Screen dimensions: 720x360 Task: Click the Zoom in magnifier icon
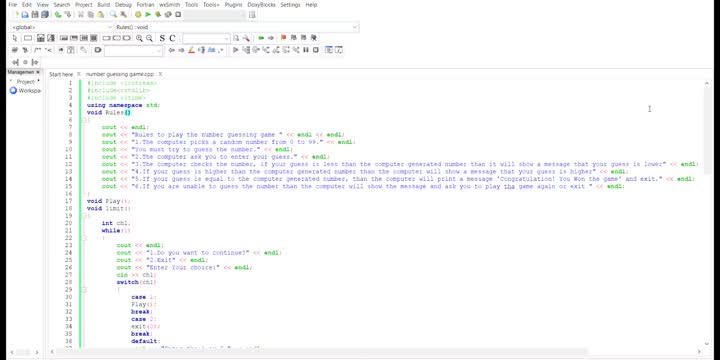pyautogui.click(x=139, y=38)
